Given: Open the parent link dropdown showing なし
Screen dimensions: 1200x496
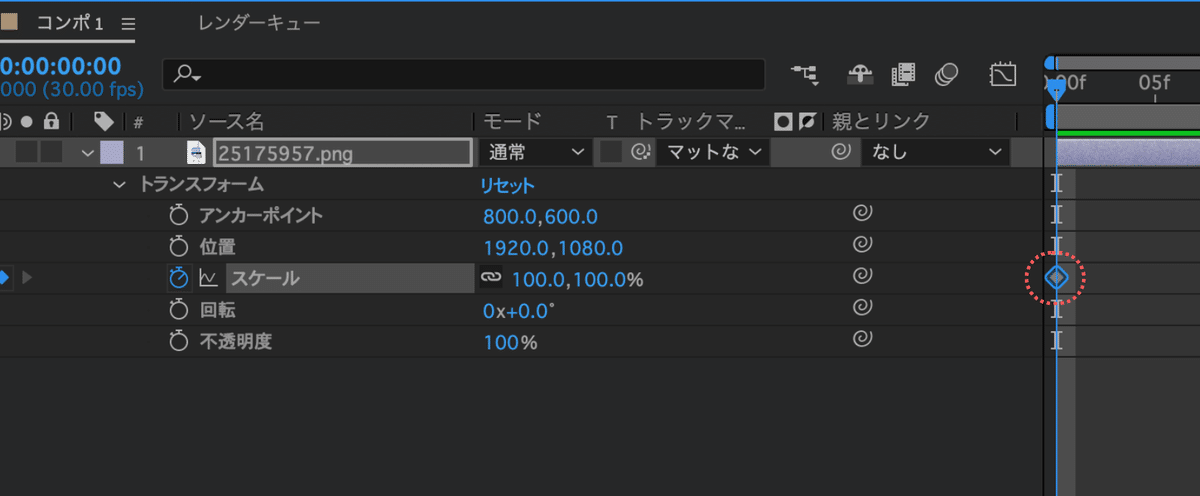Looking at the screenshot, I should [936, 153].
